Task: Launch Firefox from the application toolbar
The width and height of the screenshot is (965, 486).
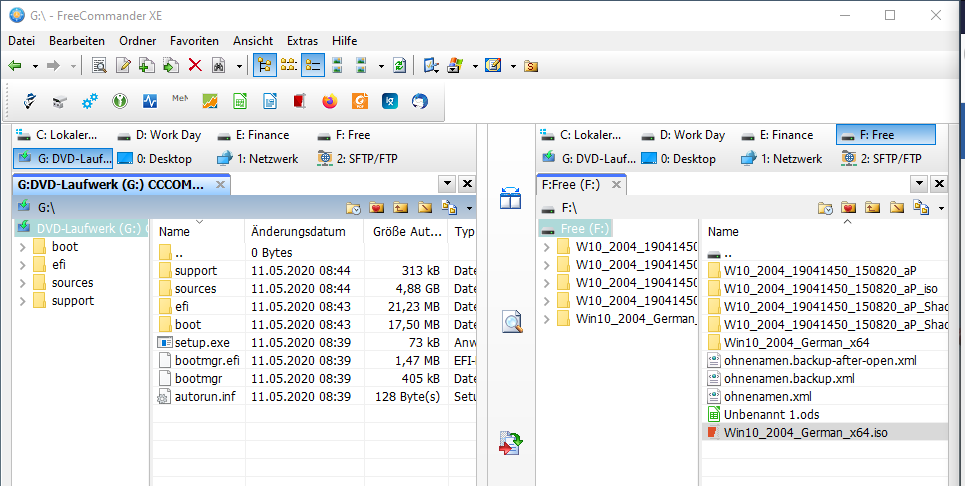Action: [330, 101]
